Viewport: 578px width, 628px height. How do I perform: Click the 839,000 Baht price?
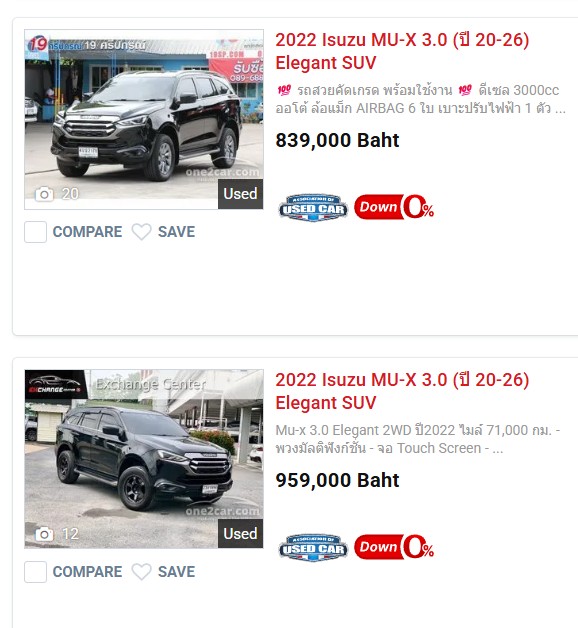click(337, 141)
